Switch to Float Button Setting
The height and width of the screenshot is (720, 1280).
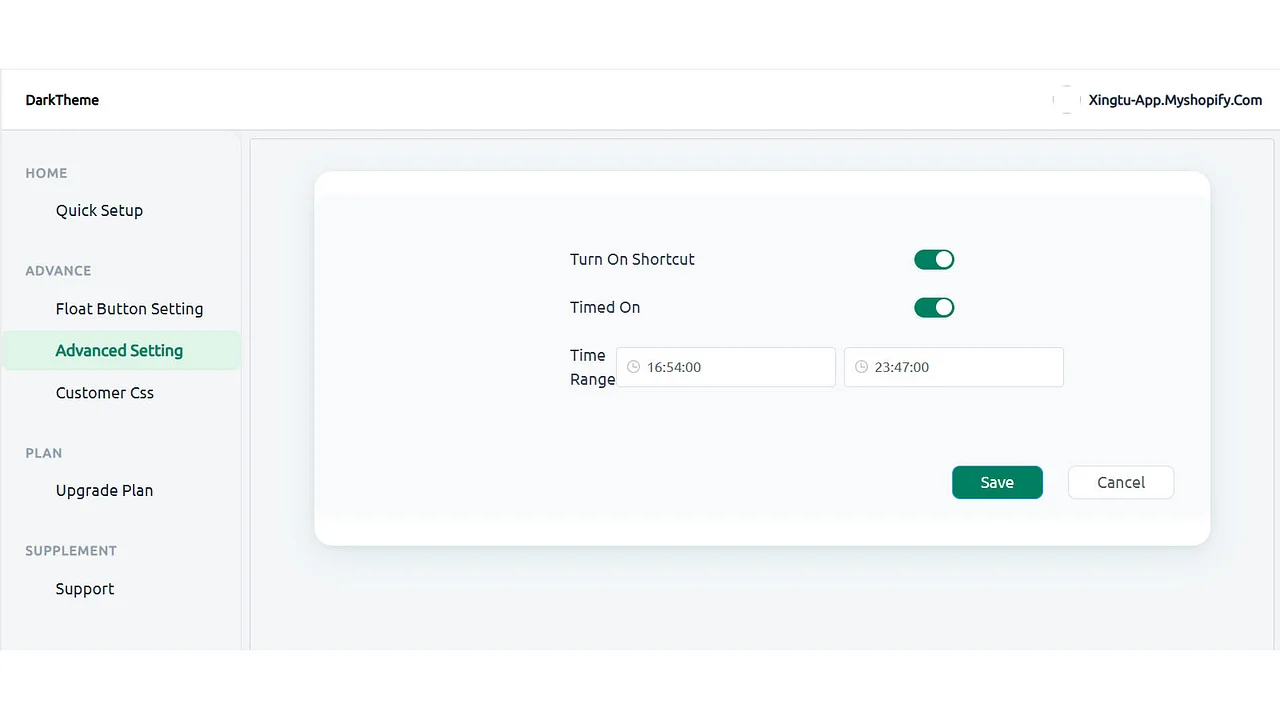pos(129,309)
